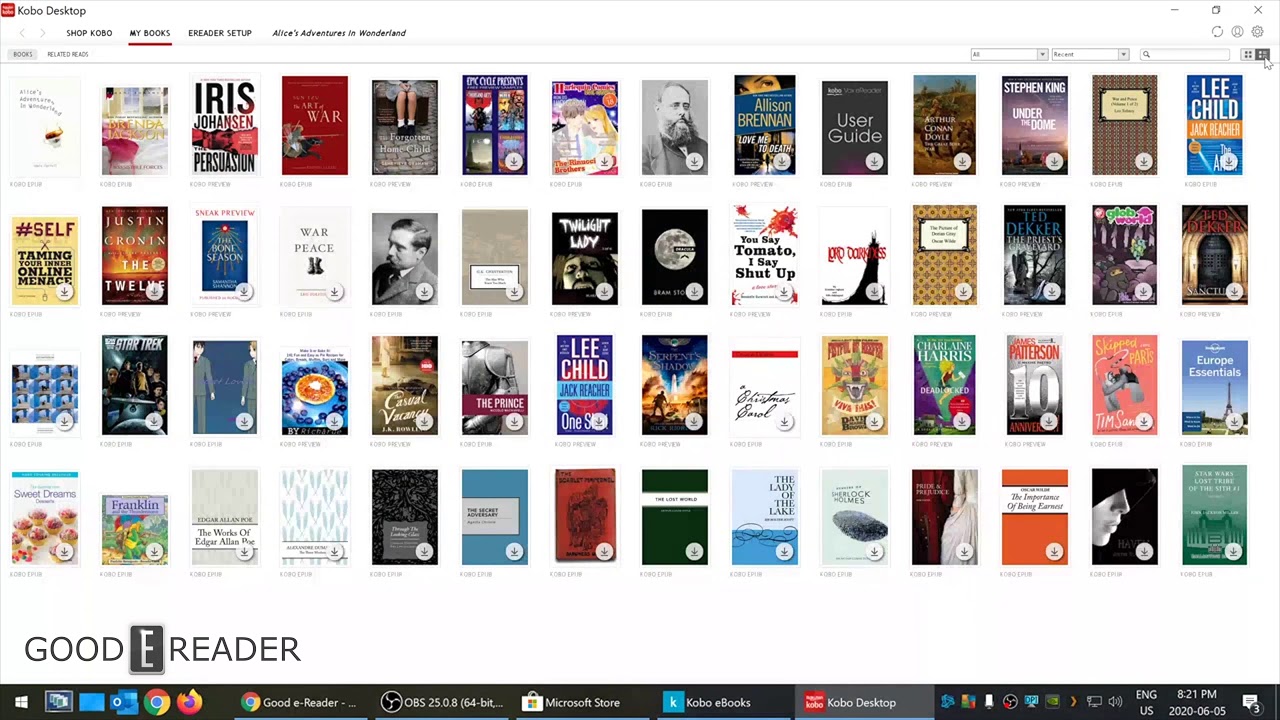This screenshot has height=720, width=1280.
Task: Download A Christmas Carol
Action: (x=784, y=421)
